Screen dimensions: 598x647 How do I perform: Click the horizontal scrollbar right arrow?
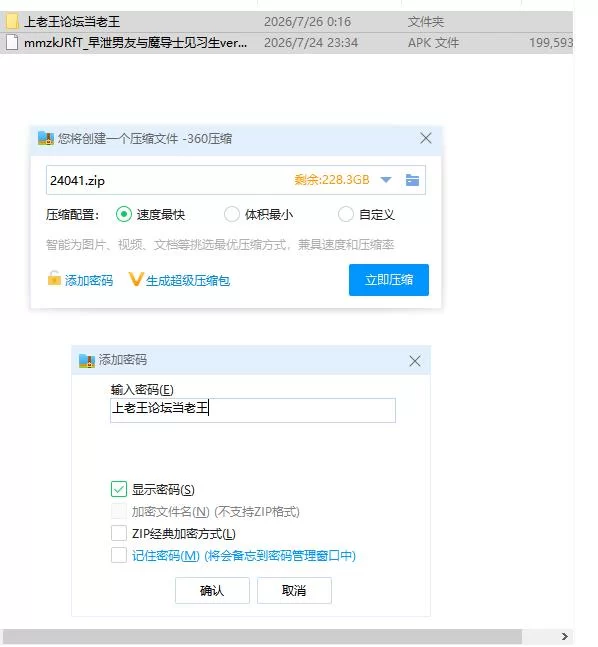click(565, 637)
